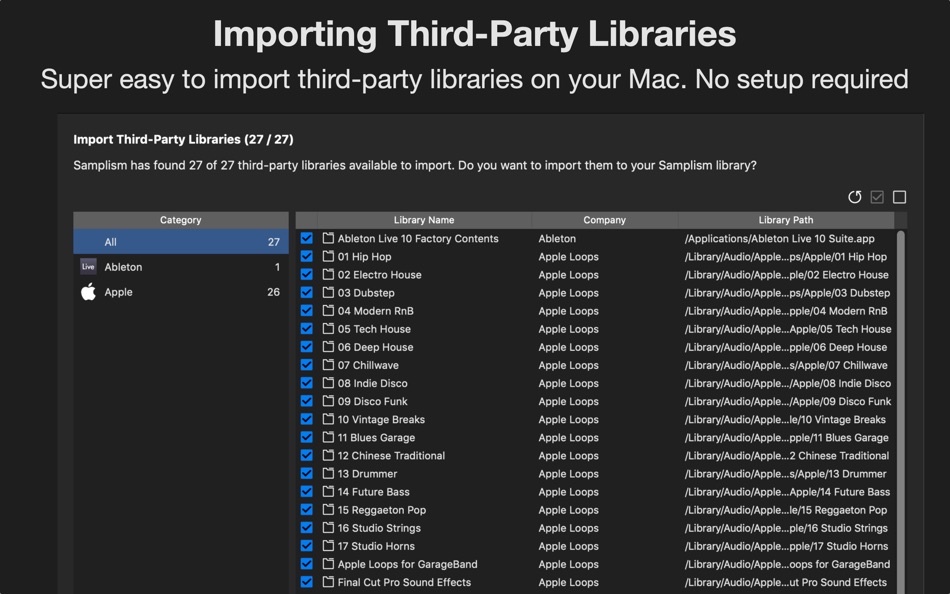Click the Category column header
The height and width of the screenshot is (594, 950).
181,220
